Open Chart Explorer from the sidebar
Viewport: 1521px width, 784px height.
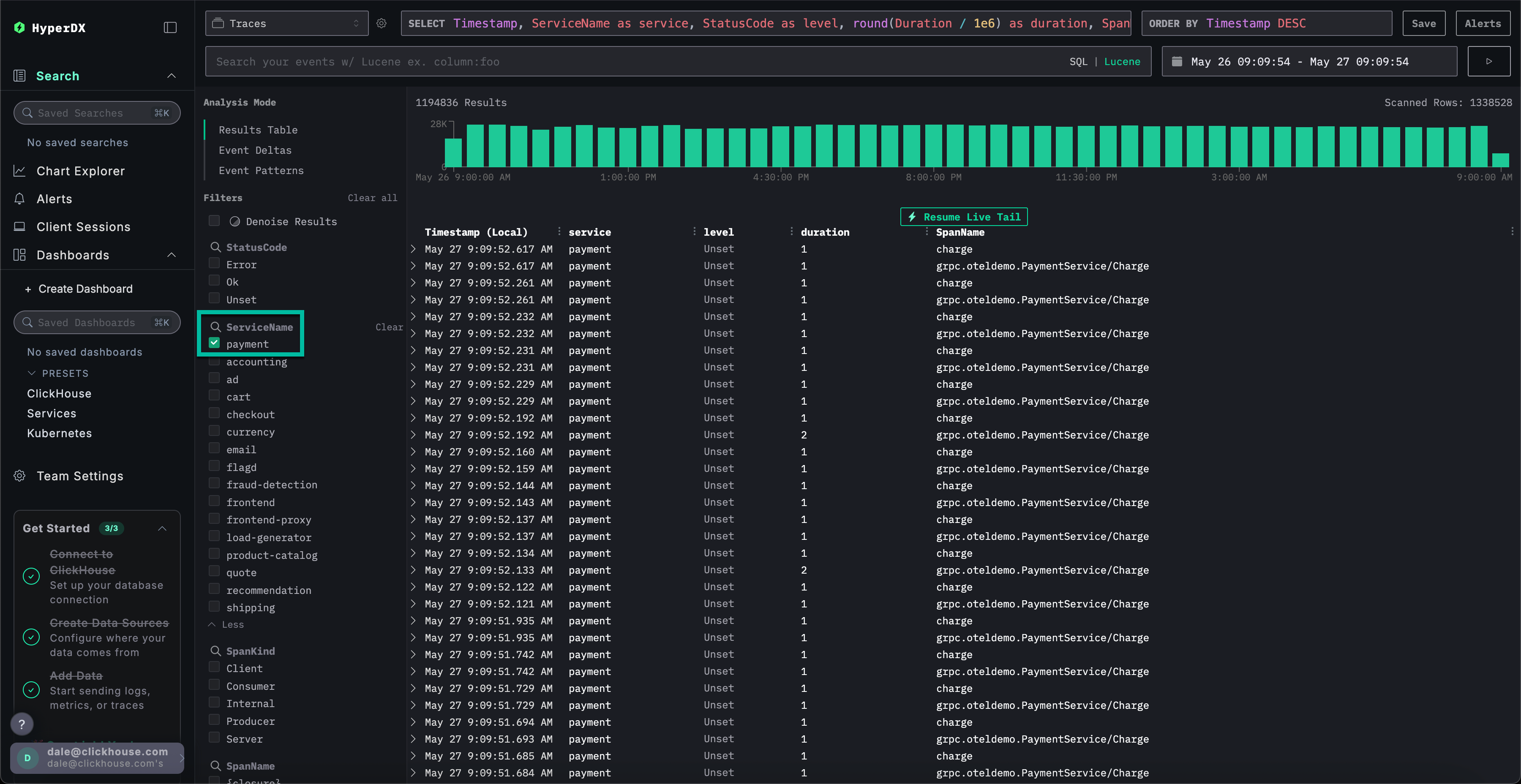(80, 171)
